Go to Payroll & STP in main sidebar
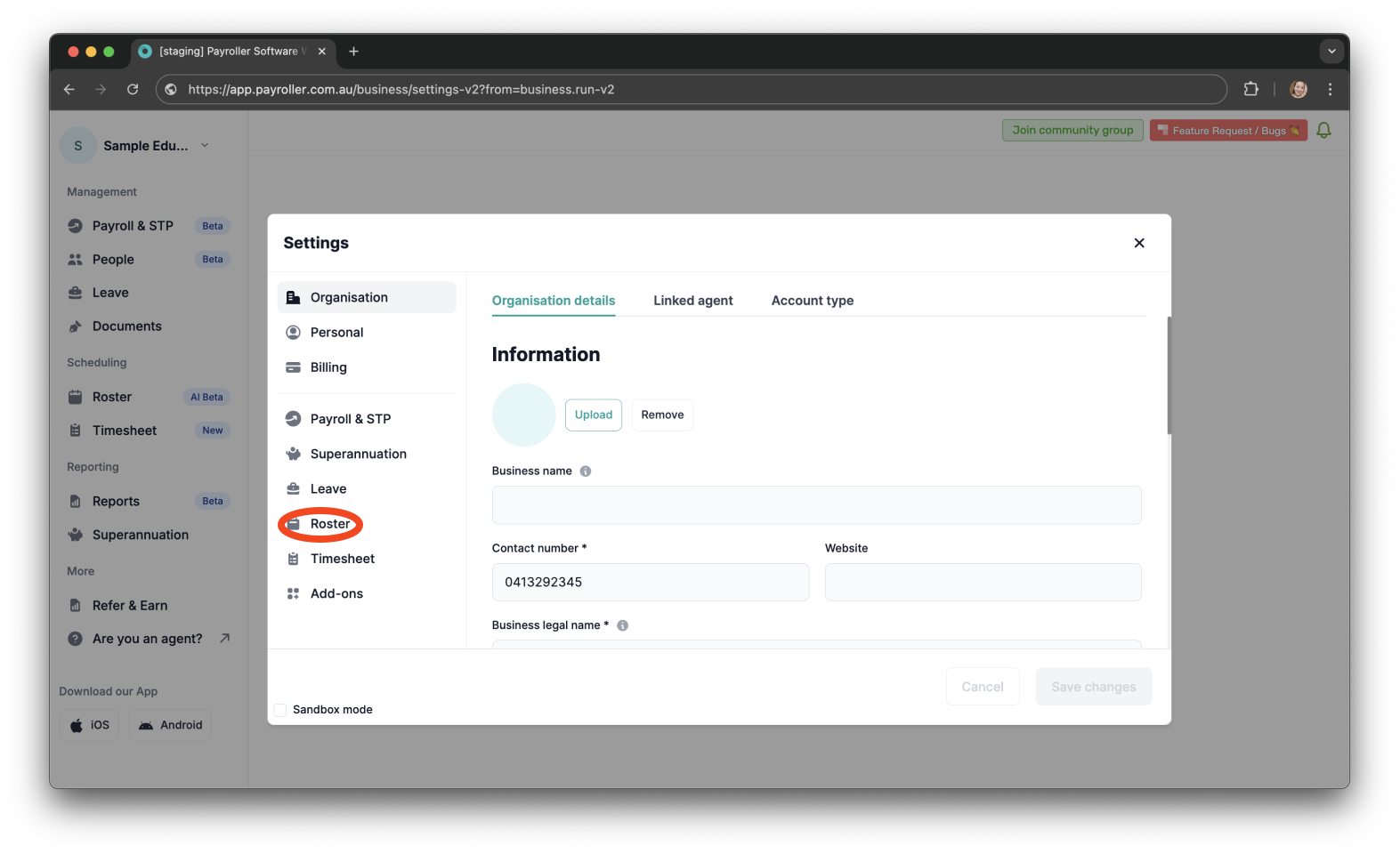The width and height of the screenshot is (1400, 854). (149, 226)
